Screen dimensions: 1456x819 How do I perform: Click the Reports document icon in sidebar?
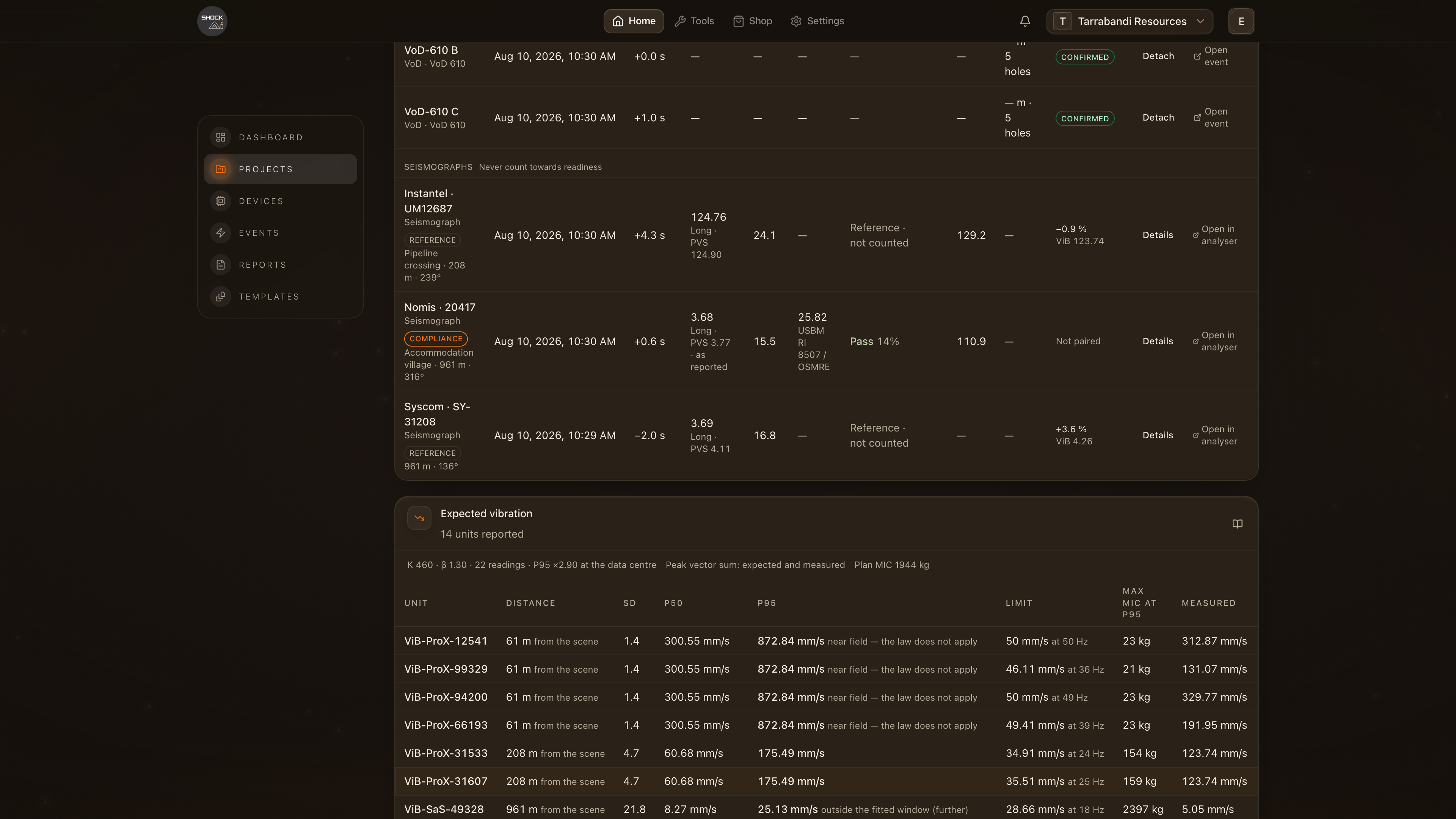pyautogui.click(x=220, y=265)
